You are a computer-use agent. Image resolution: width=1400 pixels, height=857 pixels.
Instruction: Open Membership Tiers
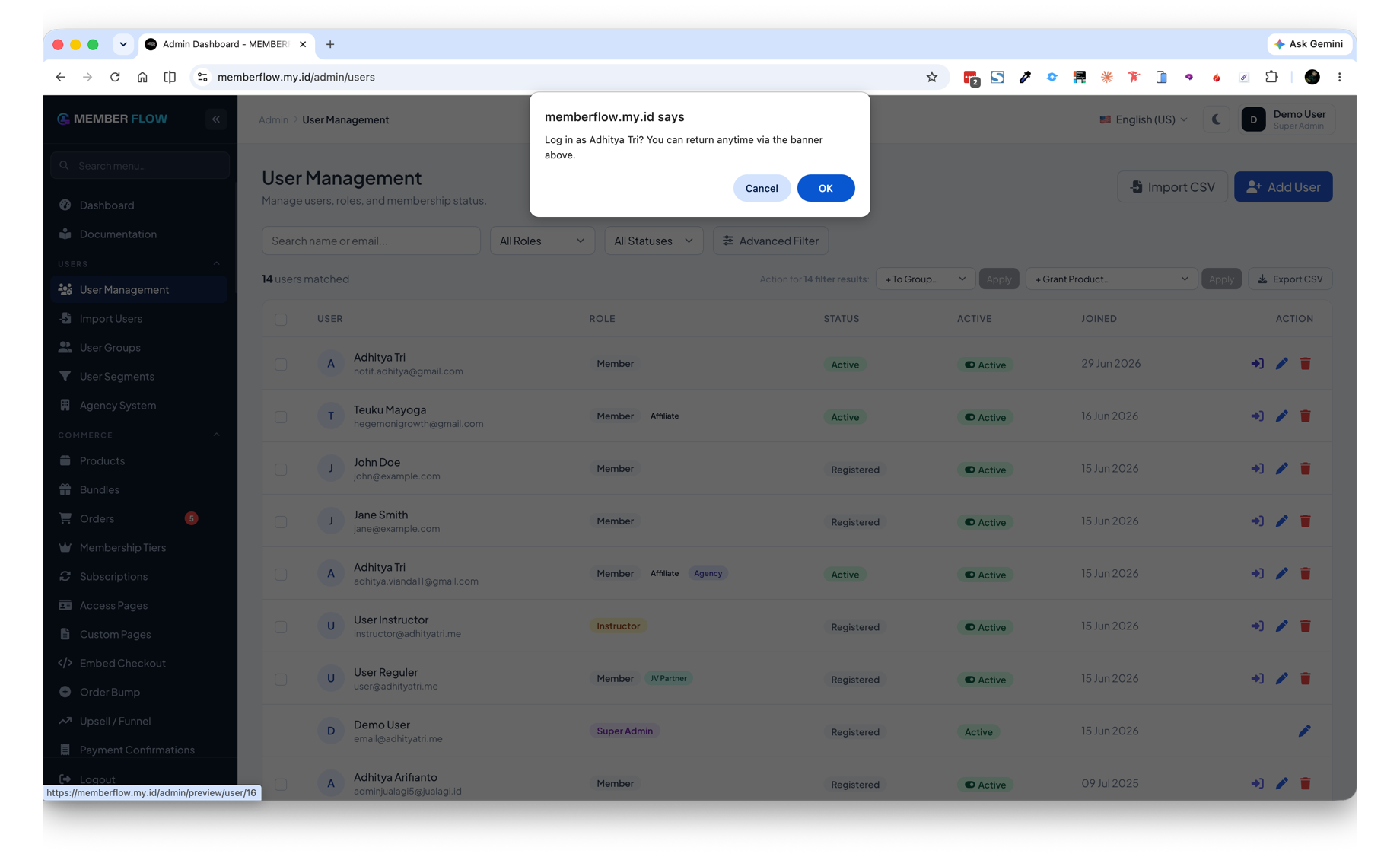(x=139, y=547)
